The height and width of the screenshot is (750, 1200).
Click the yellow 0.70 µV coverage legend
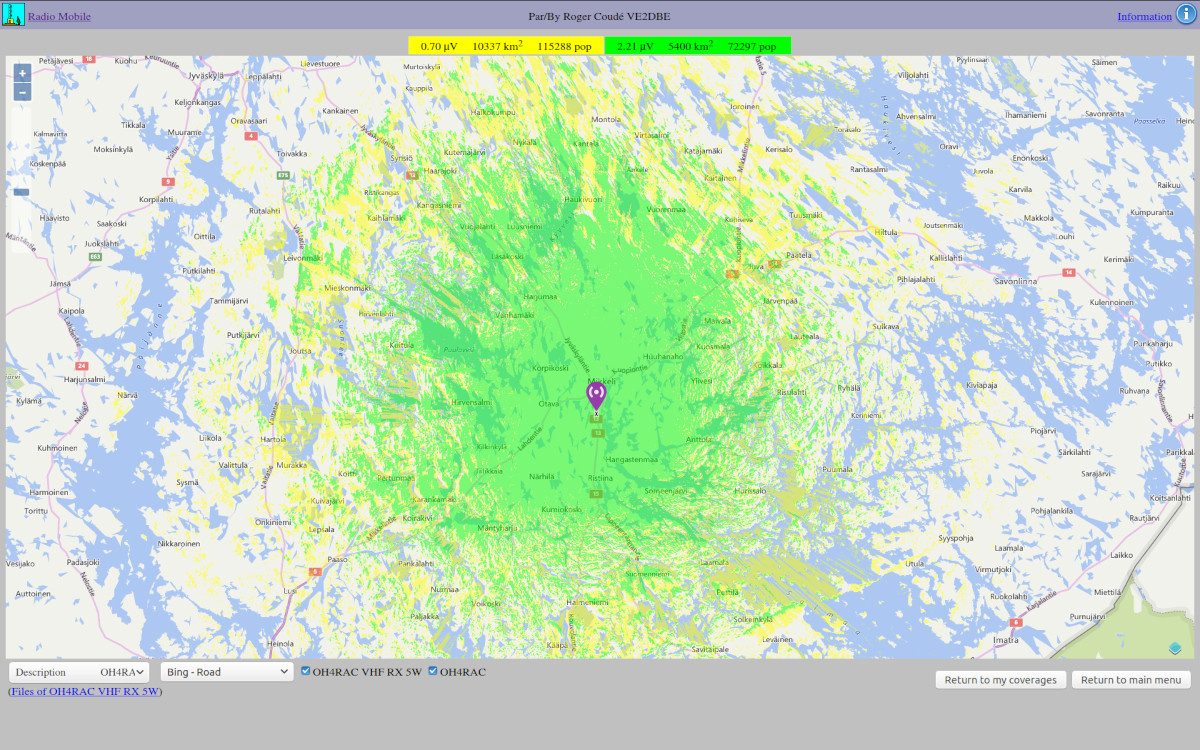pyautogui.click(x=505, y=46)
